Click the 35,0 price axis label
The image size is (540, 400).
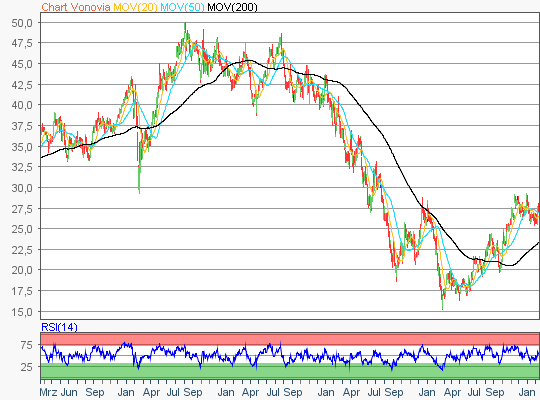pyautogui.click(x=22, y=147)
